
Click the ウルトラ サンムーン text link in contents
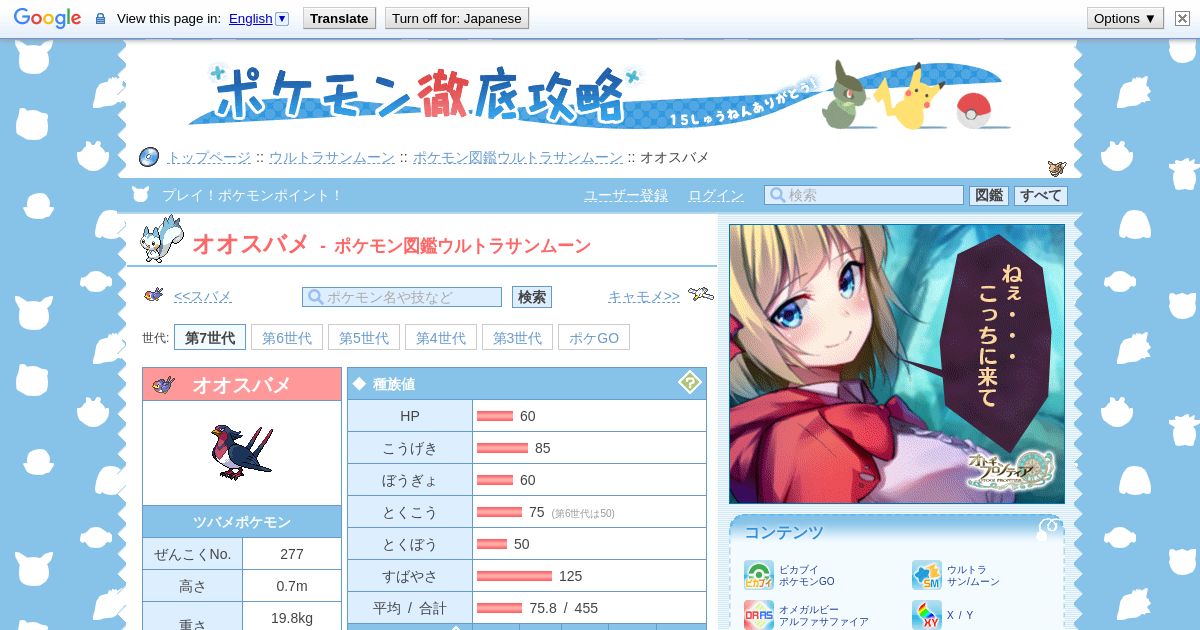(973, 575)
